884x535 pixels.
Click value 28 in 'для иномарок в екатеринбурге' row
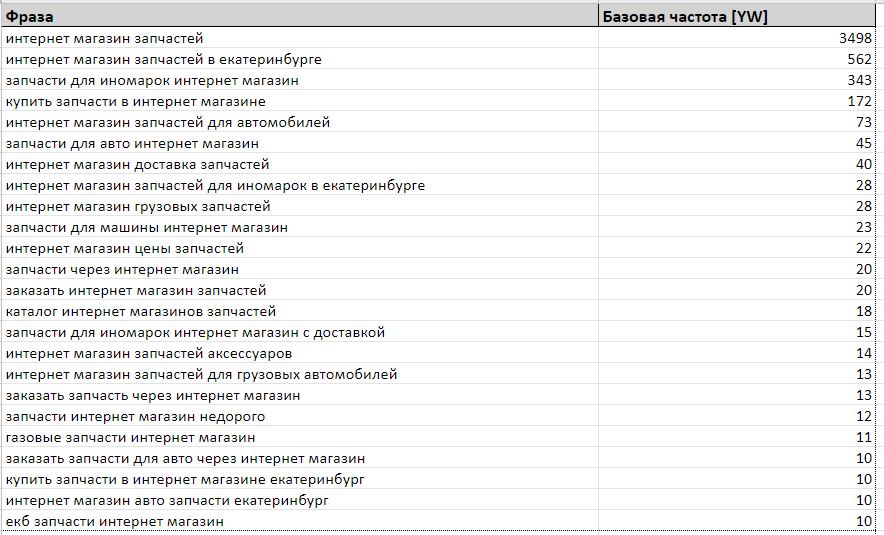click(864, 185)
